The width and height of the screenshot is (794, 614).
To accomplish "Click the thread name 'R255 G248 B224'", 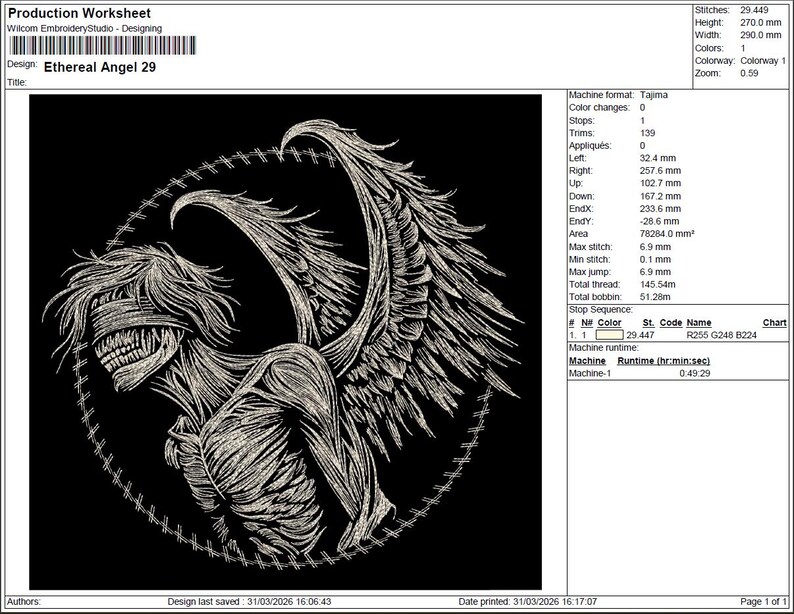I will click(722, 335).
